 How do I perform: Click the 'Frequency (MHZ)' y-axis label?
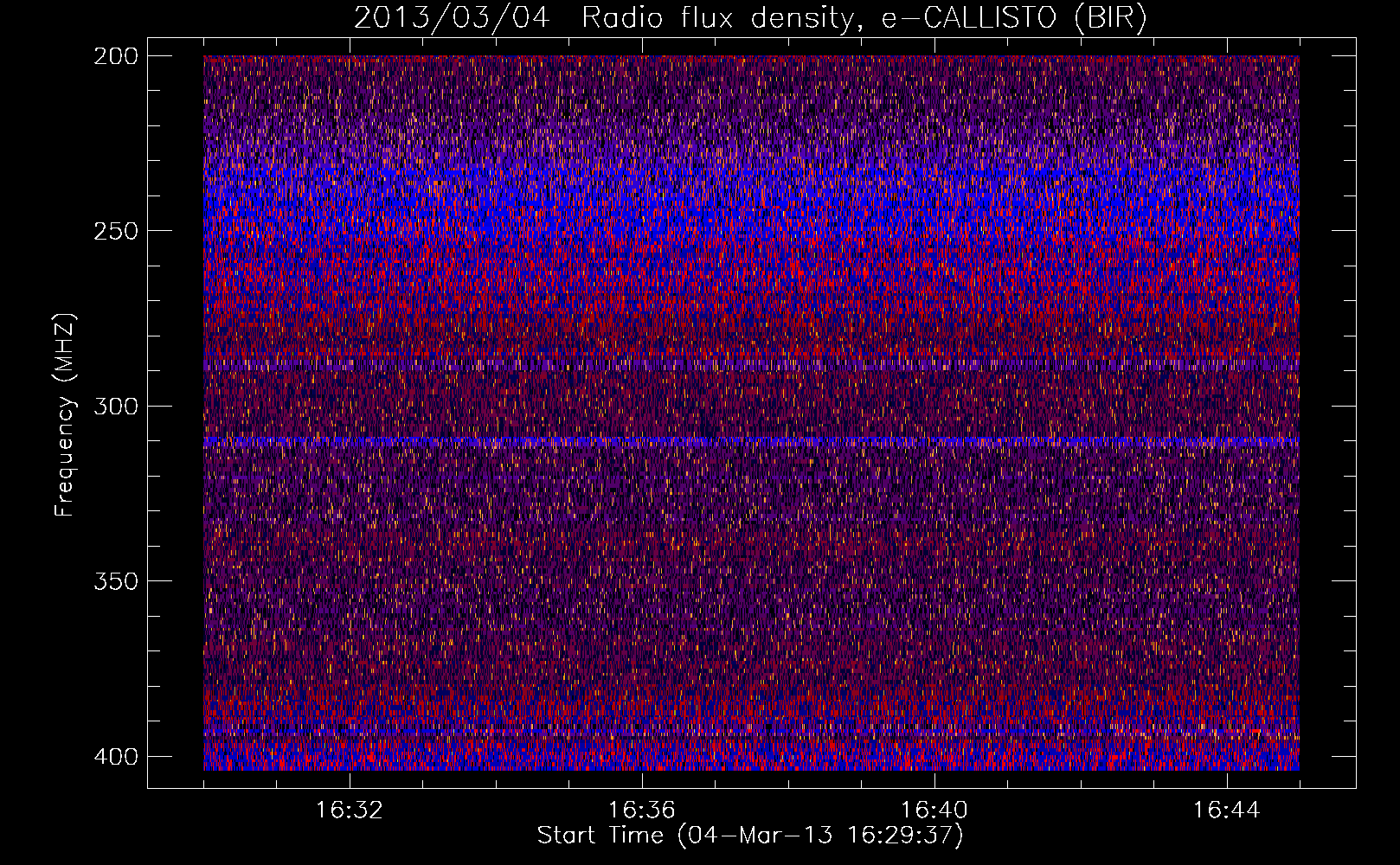(x=65, y=414)
